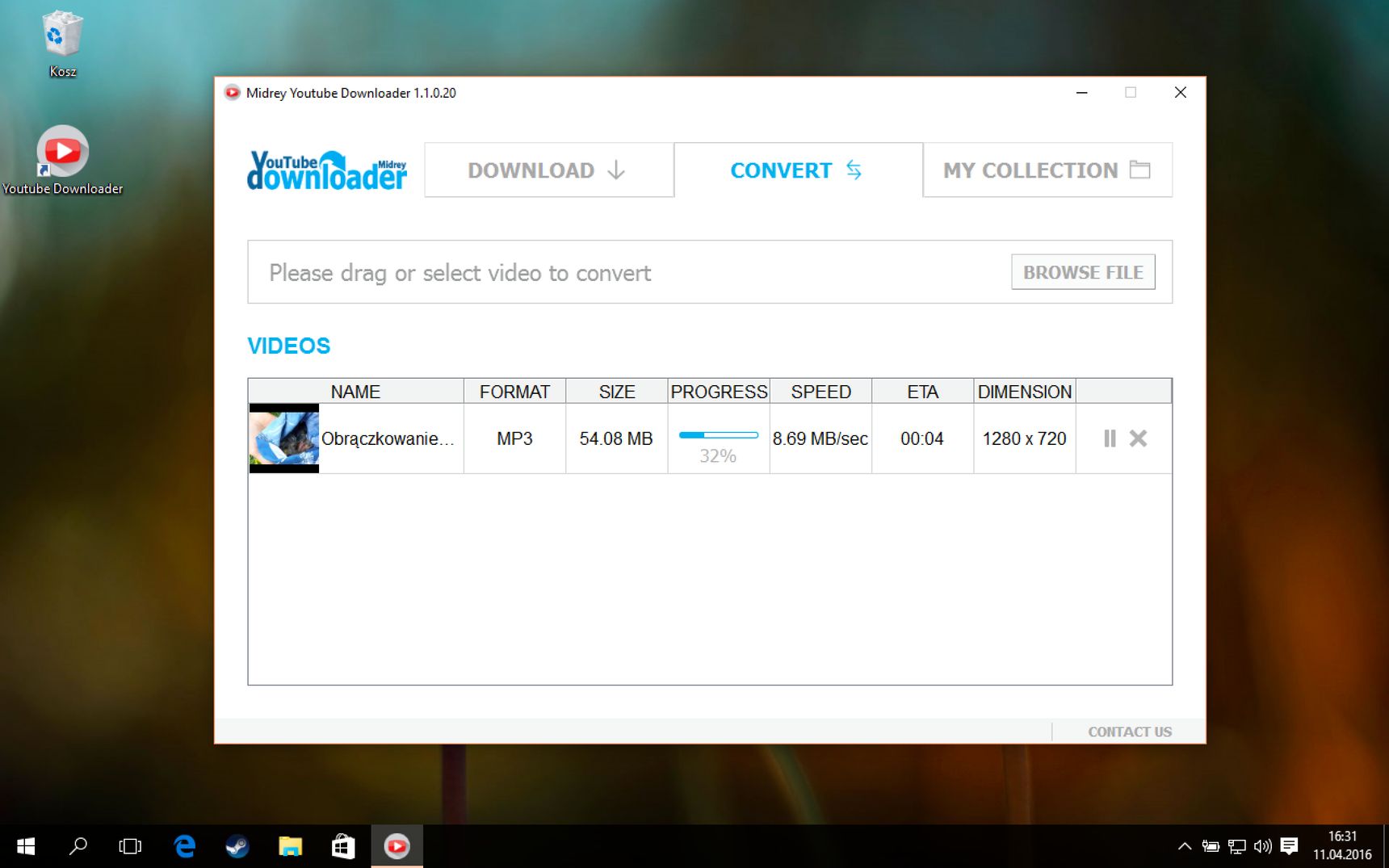Cancel the Obrączkowanie conversion with X icon

pyautogui.click(x=1138, y=438)
